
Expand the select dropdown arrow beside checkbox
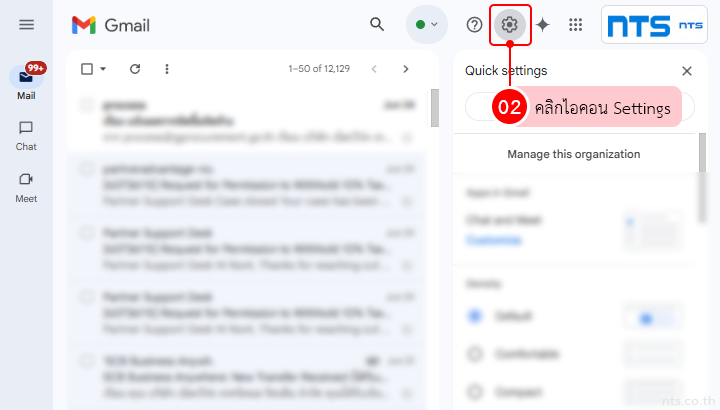(x=103, y=69)
